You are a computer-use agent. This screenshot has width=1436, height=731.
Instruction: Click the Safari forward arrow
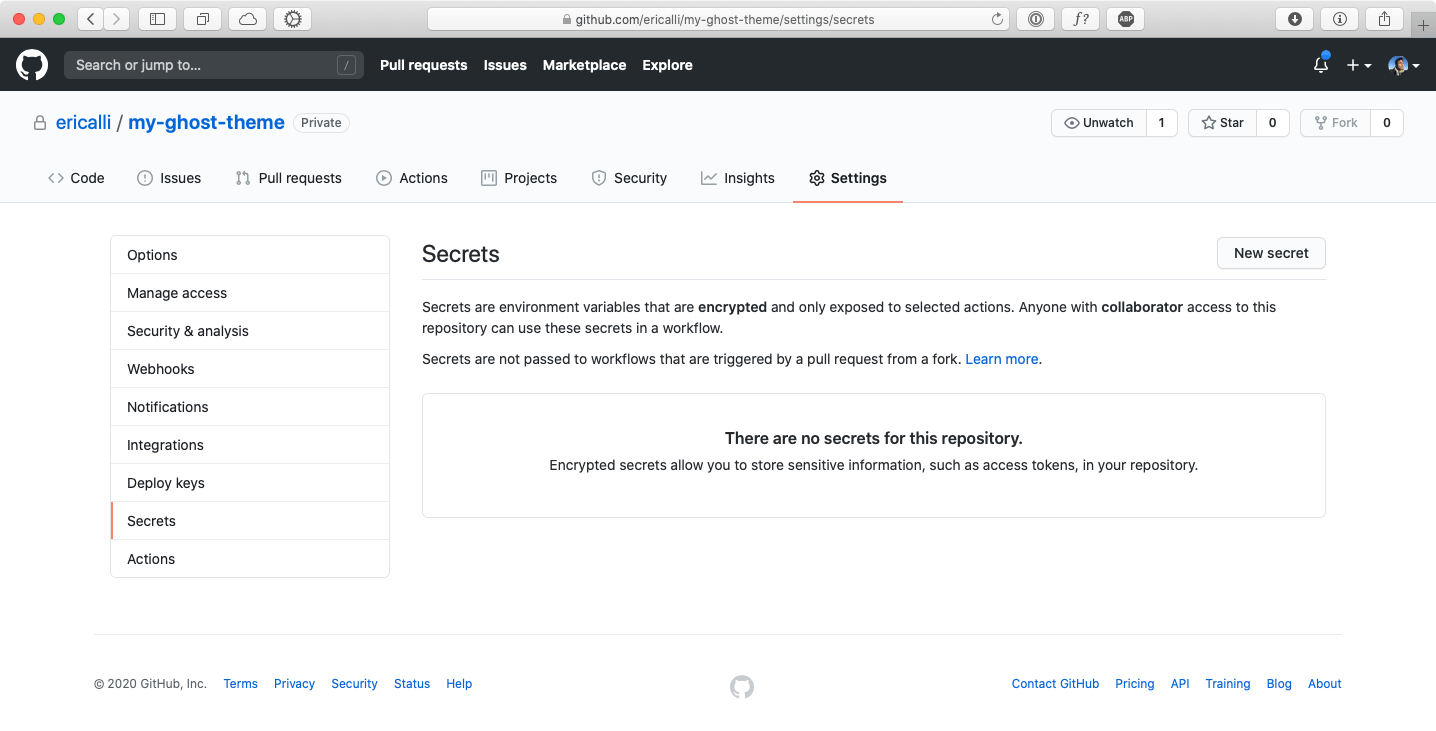coord(117,19)
